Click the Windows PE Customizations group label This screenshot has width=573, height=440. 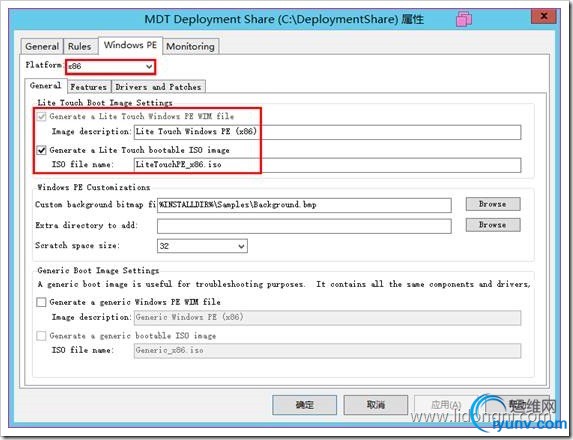tap(94, 187)
